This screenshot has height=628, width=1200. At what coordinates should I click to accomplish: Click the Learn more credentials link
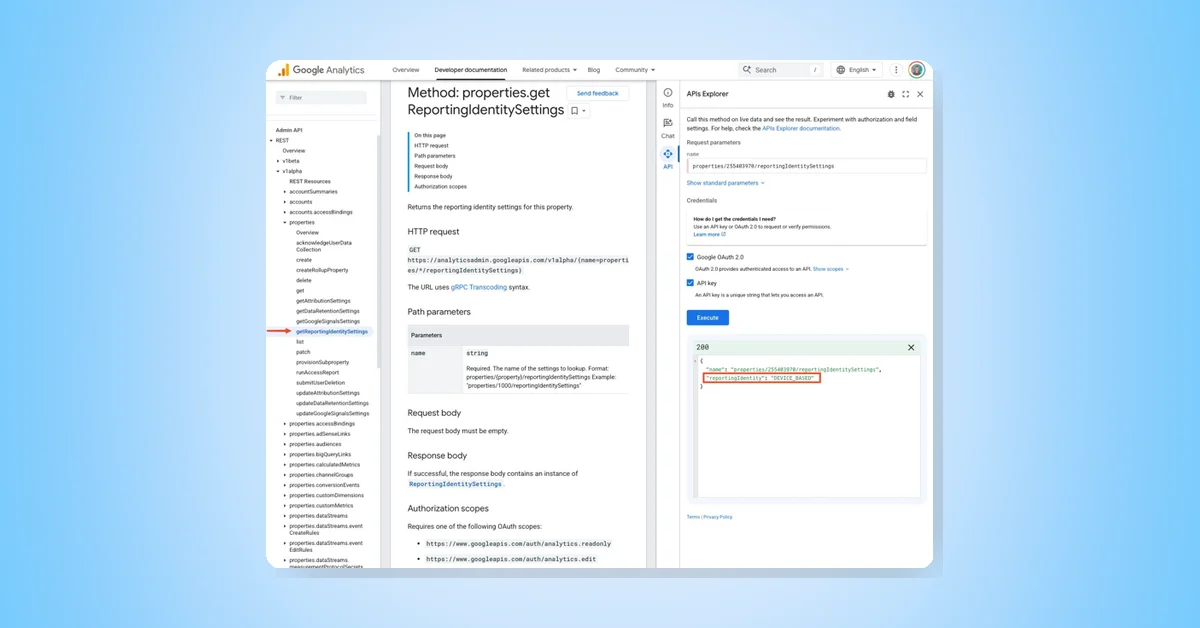(709, 234)
